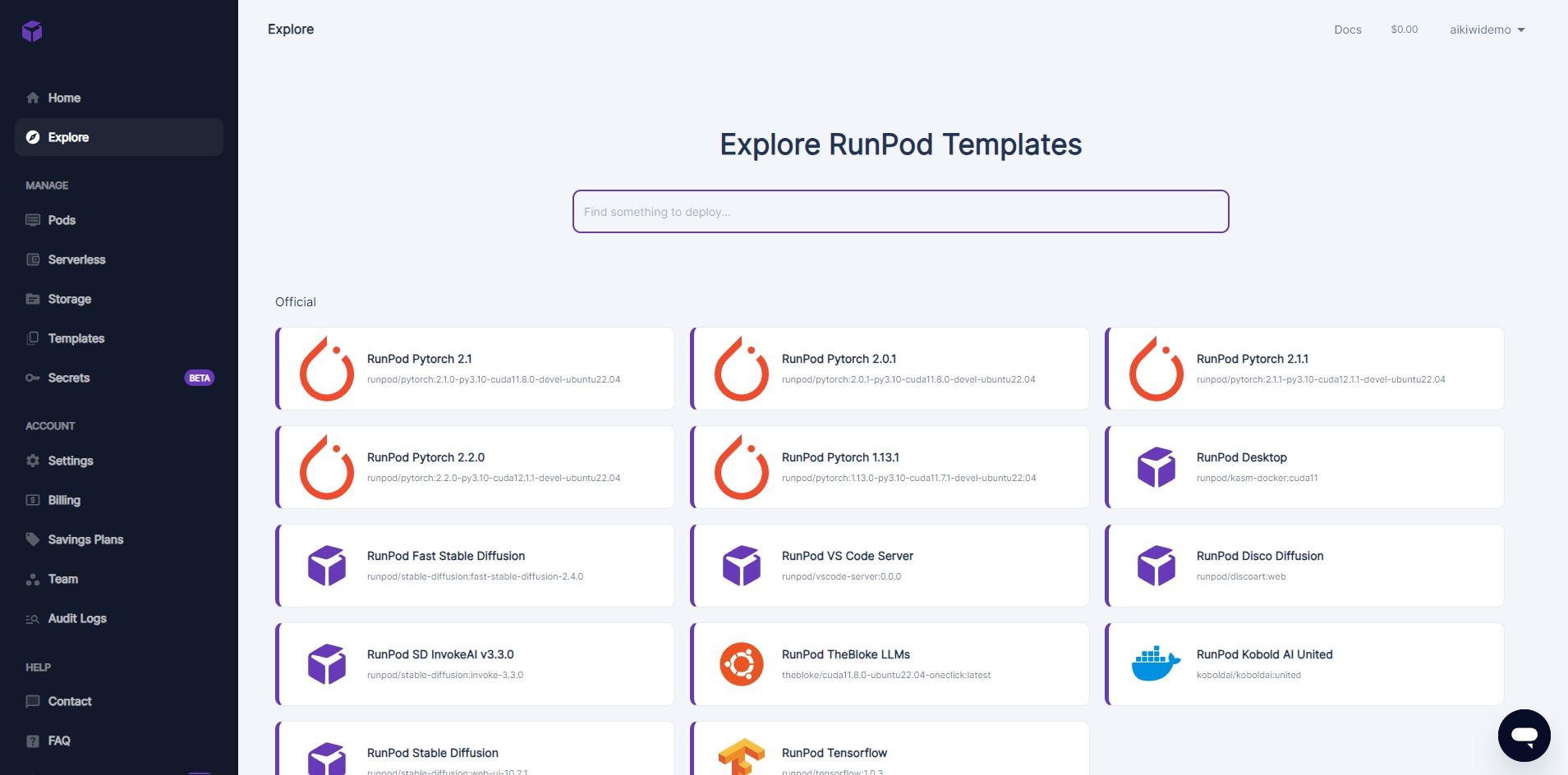The height and width of the screenshot is (775, 1568).
Task: Click the Billing icon in the sidebar
Action: coord(33,500)
